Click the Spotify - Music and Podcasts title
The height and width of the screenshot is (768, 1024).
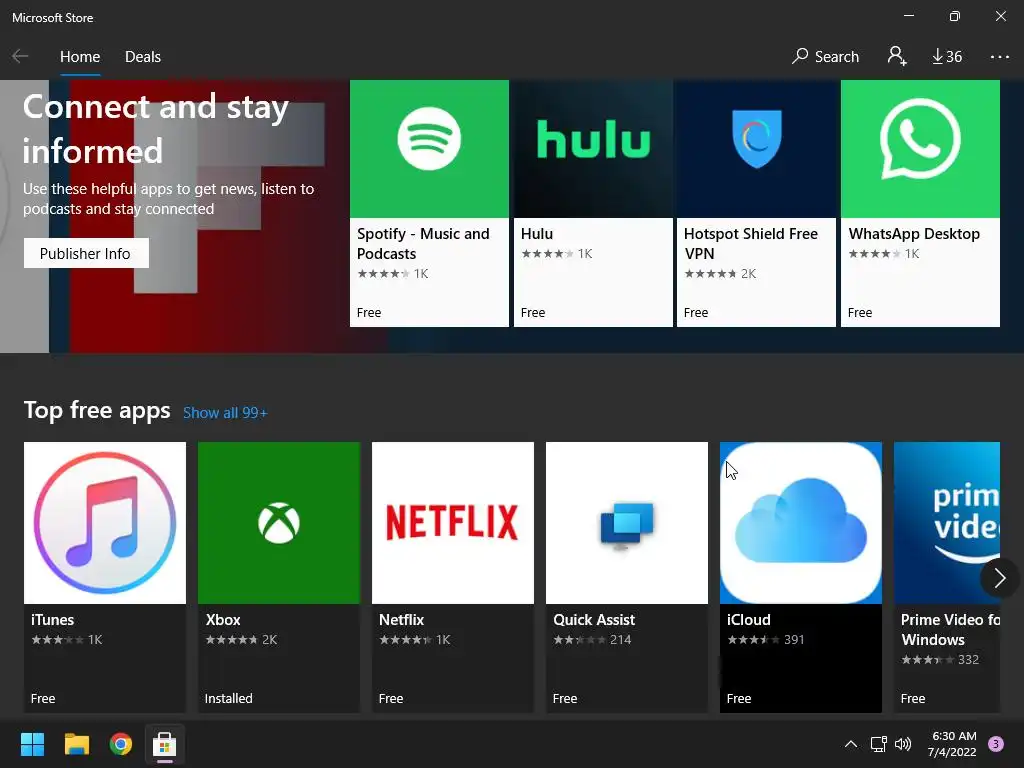pyautogui.click(x=423, y=244)
